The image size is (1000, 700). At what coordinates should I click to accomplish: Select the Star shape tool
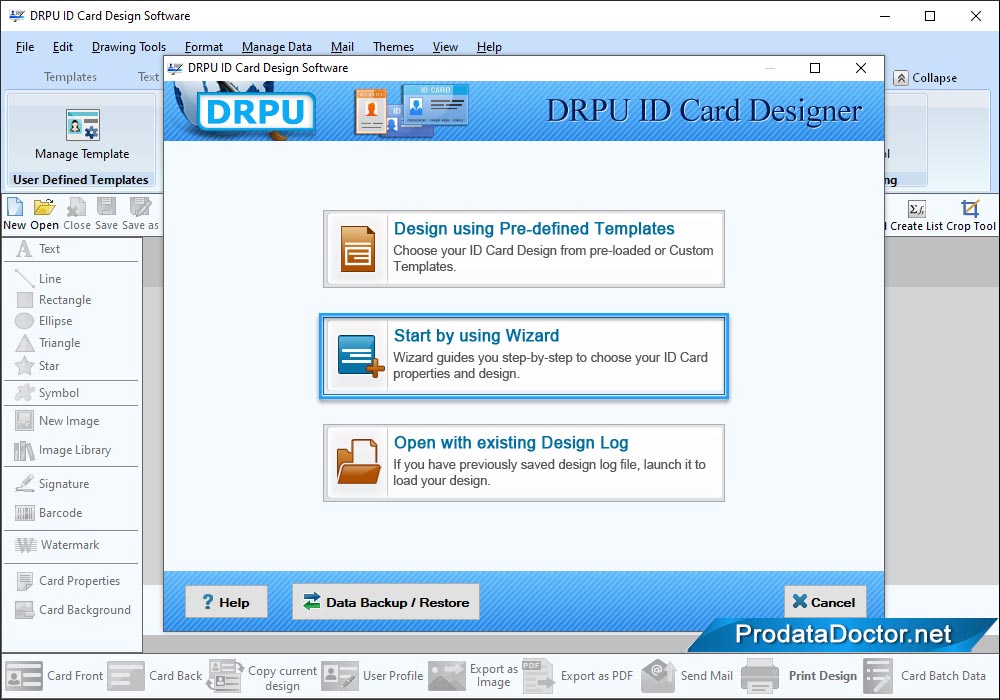(37, 366)
